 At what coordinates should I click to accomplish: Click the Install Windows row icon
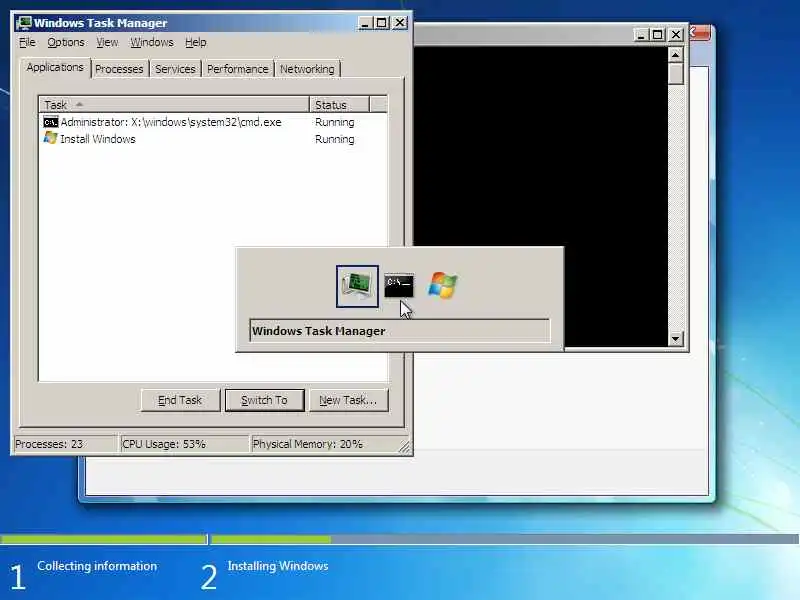pos(51,138)
